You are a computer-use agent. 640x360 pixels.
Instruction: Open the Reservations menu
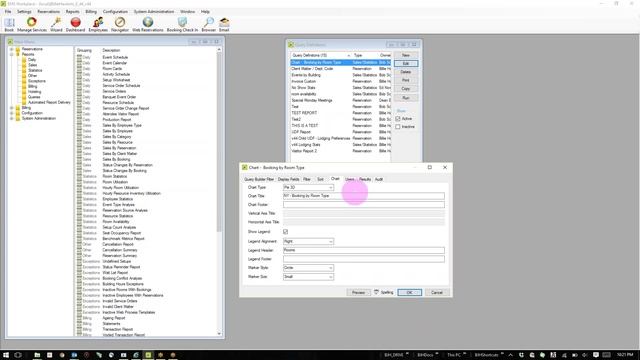tap(48, 11)
